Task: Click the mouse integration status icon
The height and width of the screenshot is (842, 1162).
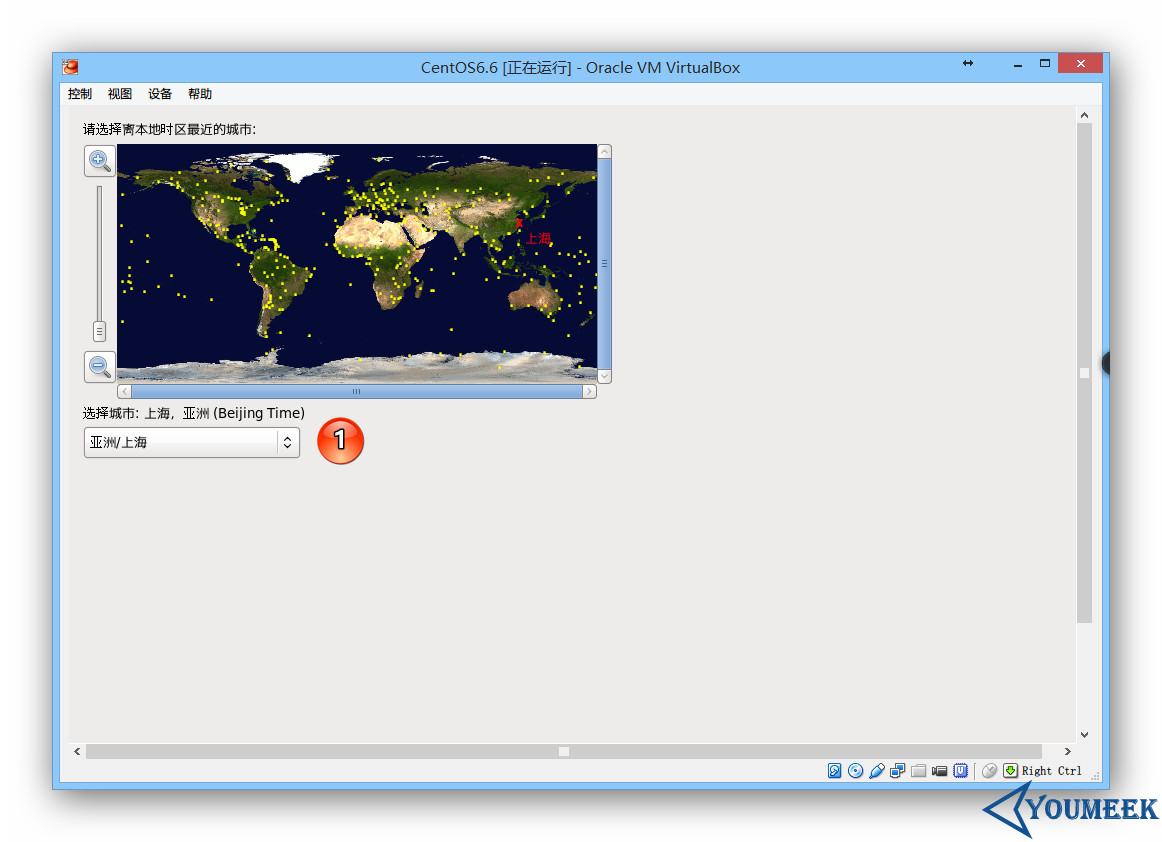Action: 989,770
